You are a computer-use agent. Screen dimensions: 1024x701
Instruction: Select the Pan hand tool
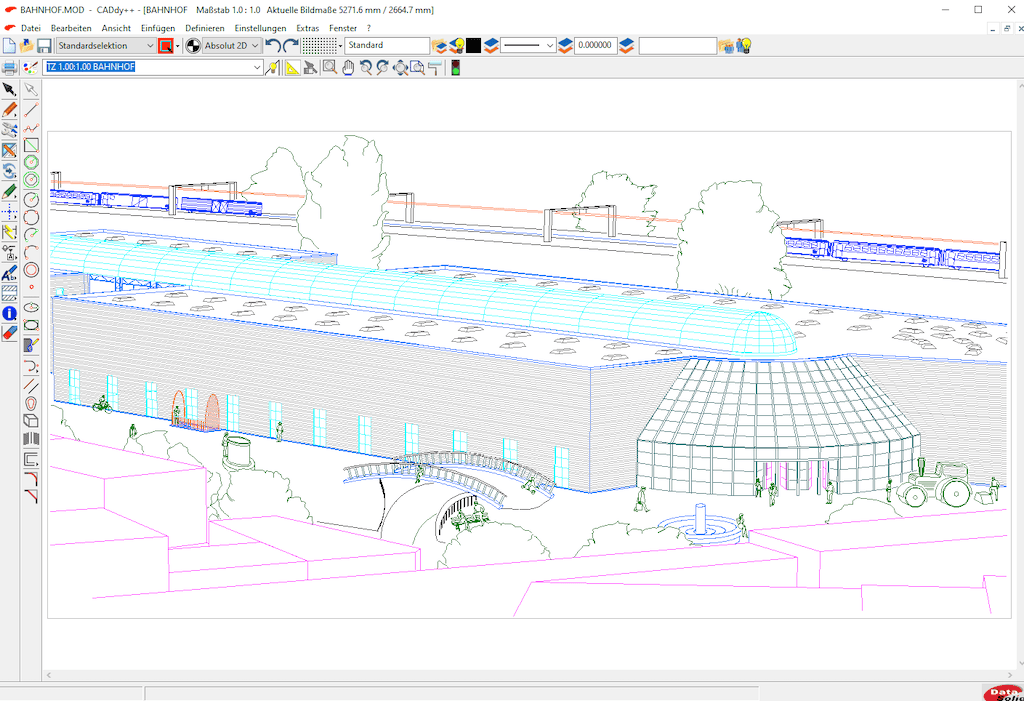click(x=348, y=68)
